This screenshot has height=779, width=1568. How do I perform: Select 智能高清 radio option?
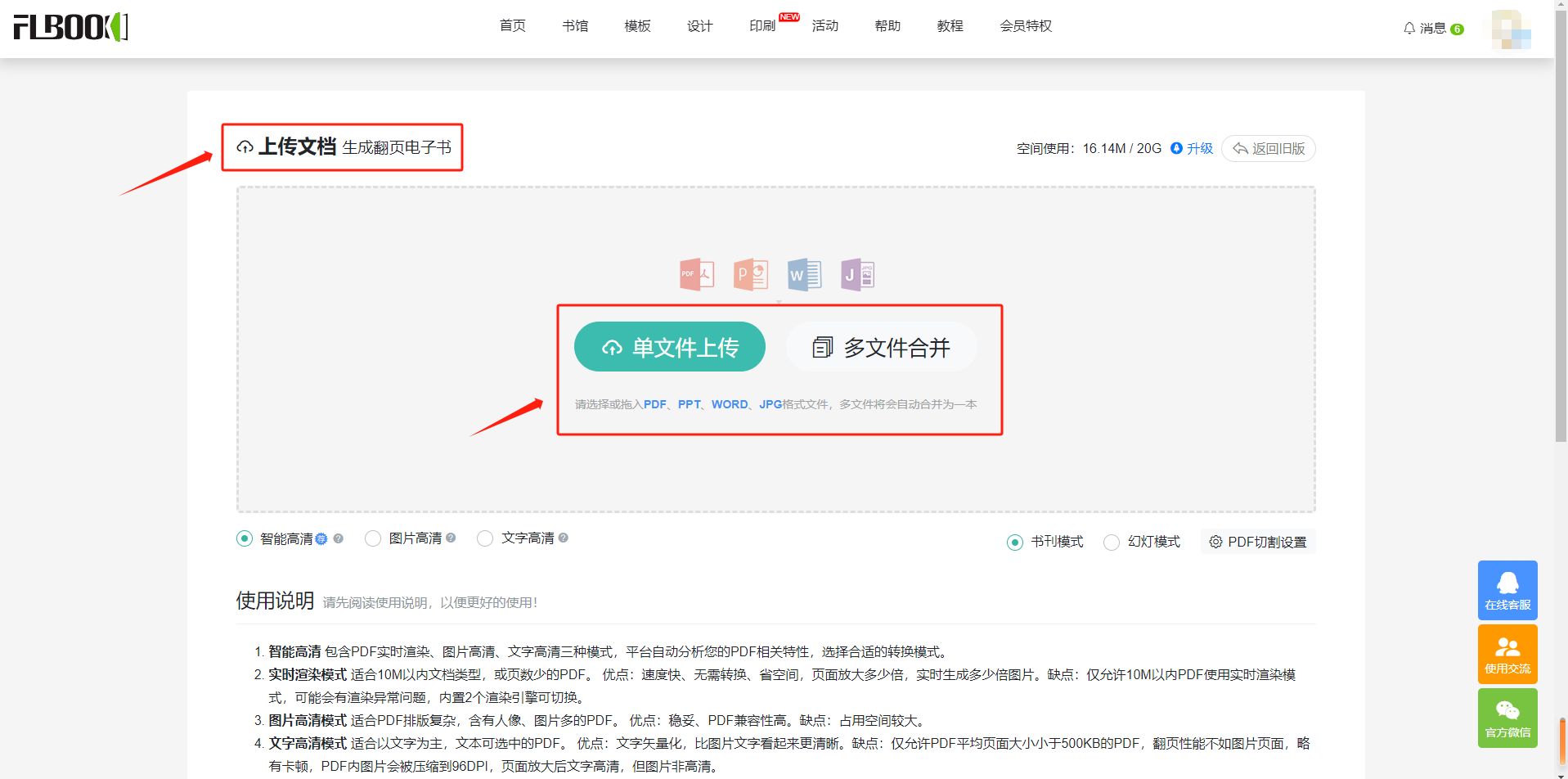point(245,538)
